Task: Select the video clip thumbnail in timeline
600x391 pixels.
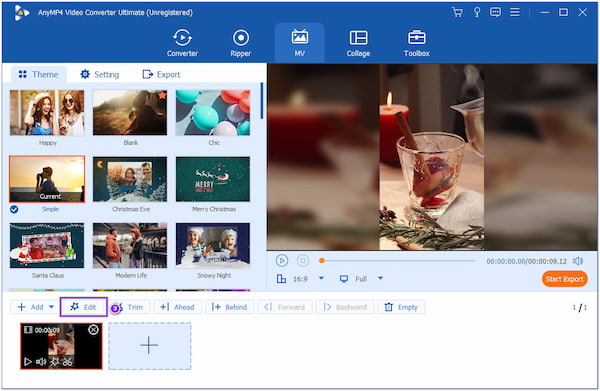Action: pos(61,346)
